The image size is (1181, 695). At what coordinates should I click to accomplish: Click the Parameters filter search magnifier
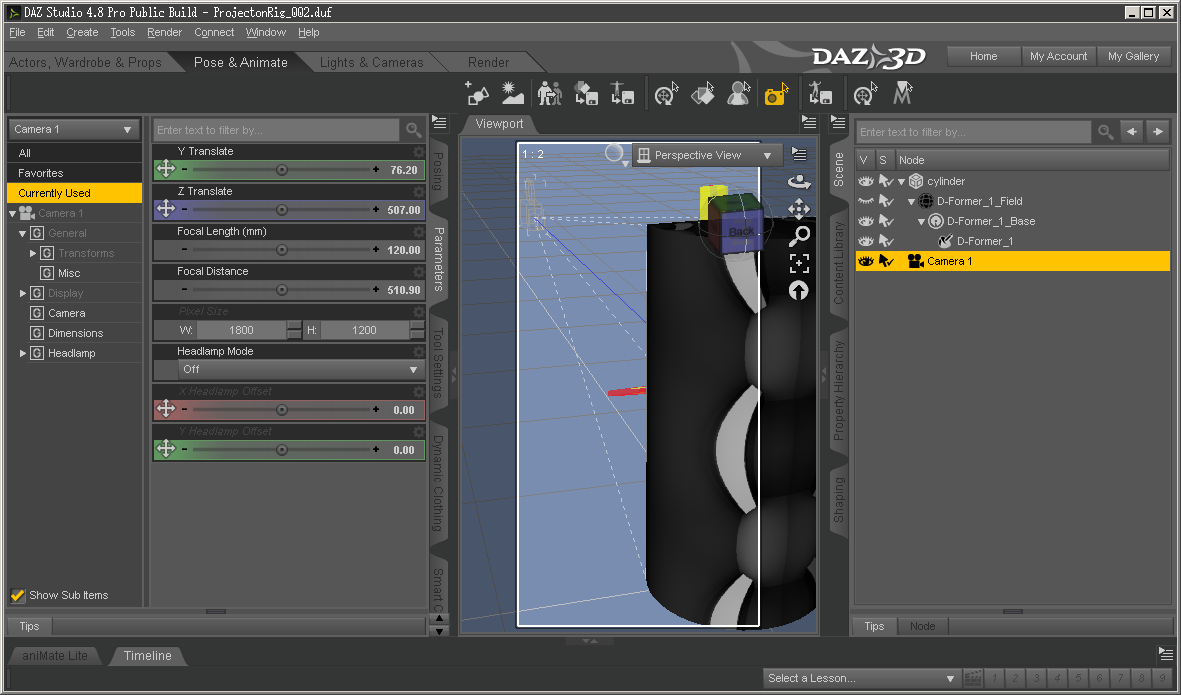[x=413, y=130]
